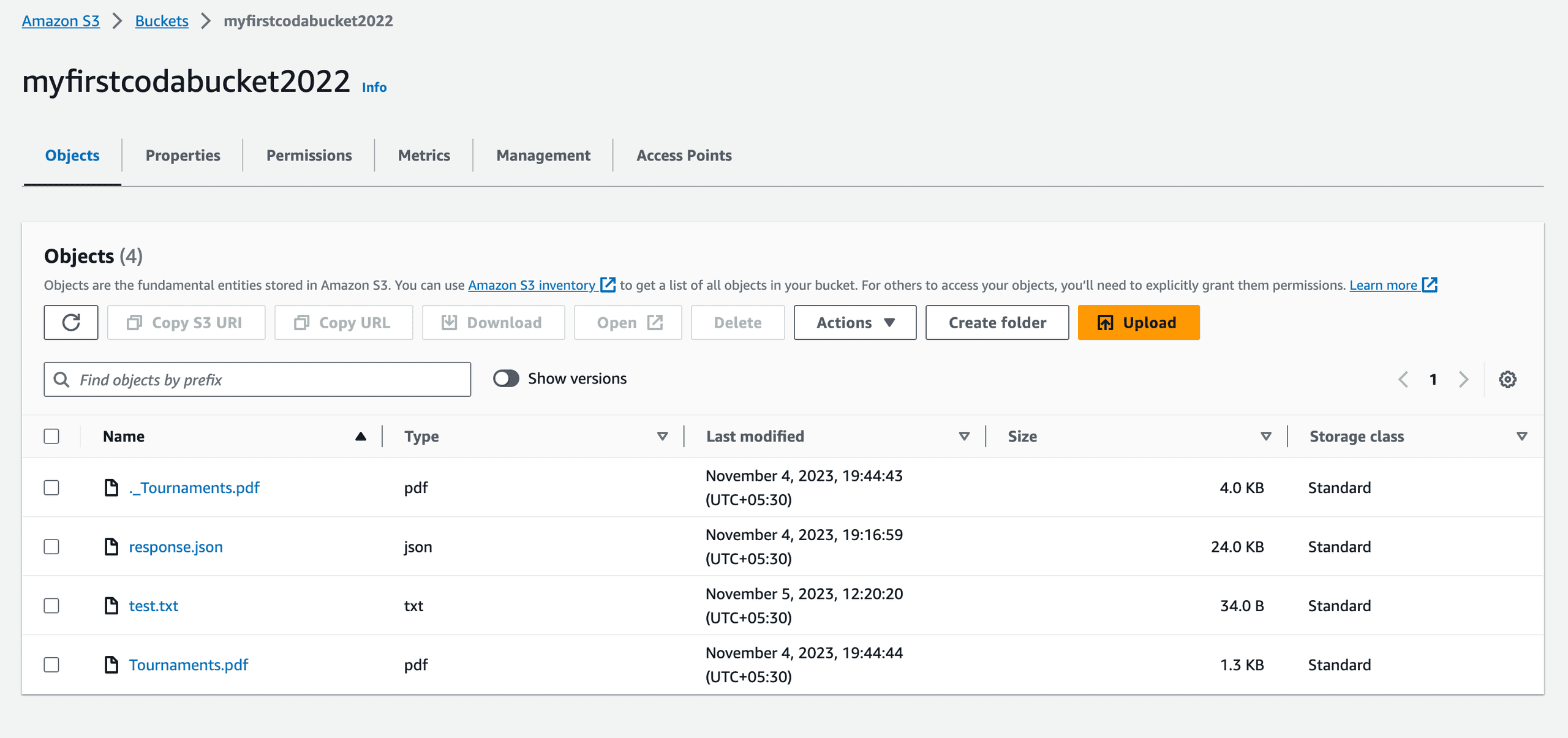The width and height of the screenshot is (1568, 738).
Task: Click the 1.3 KB size cell
Action: coord(1242,665)
